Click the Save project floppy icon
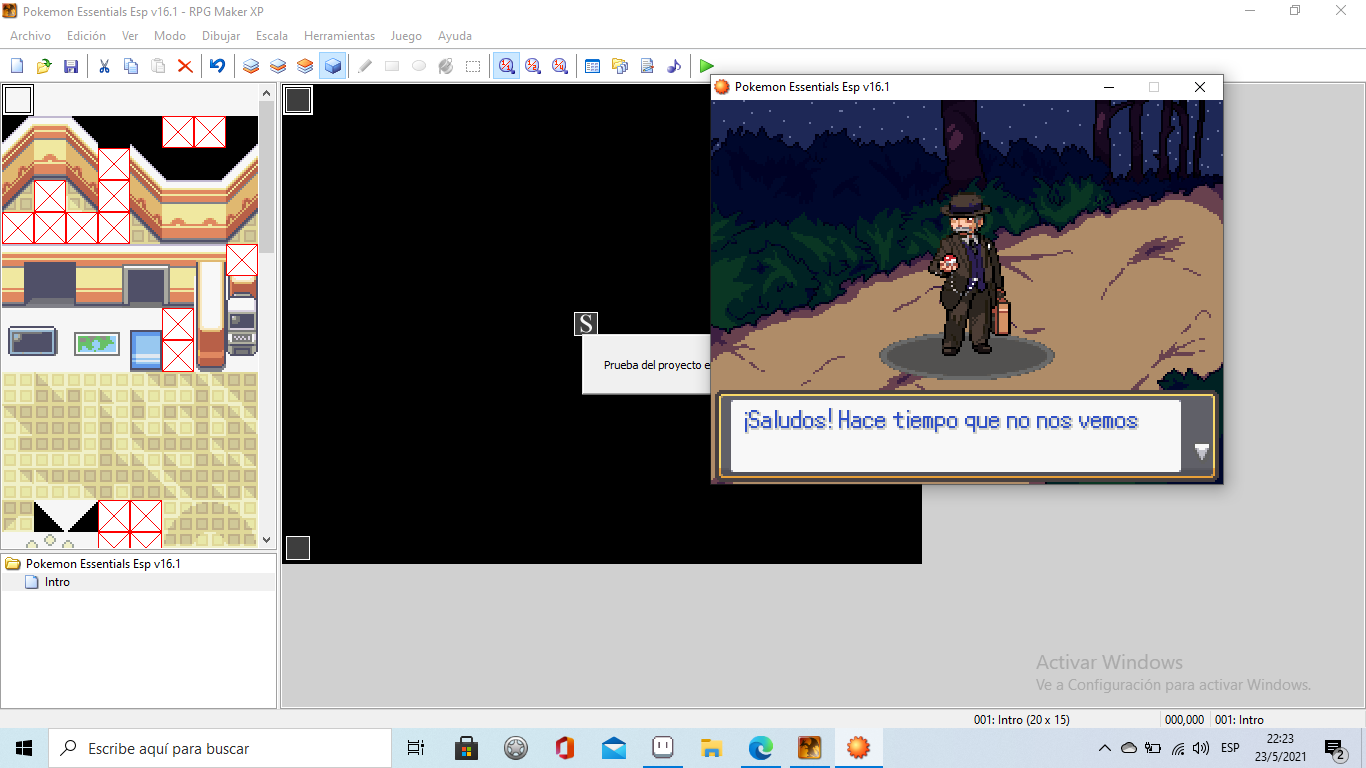1366x768 pixels. click(x=71, y=66)
